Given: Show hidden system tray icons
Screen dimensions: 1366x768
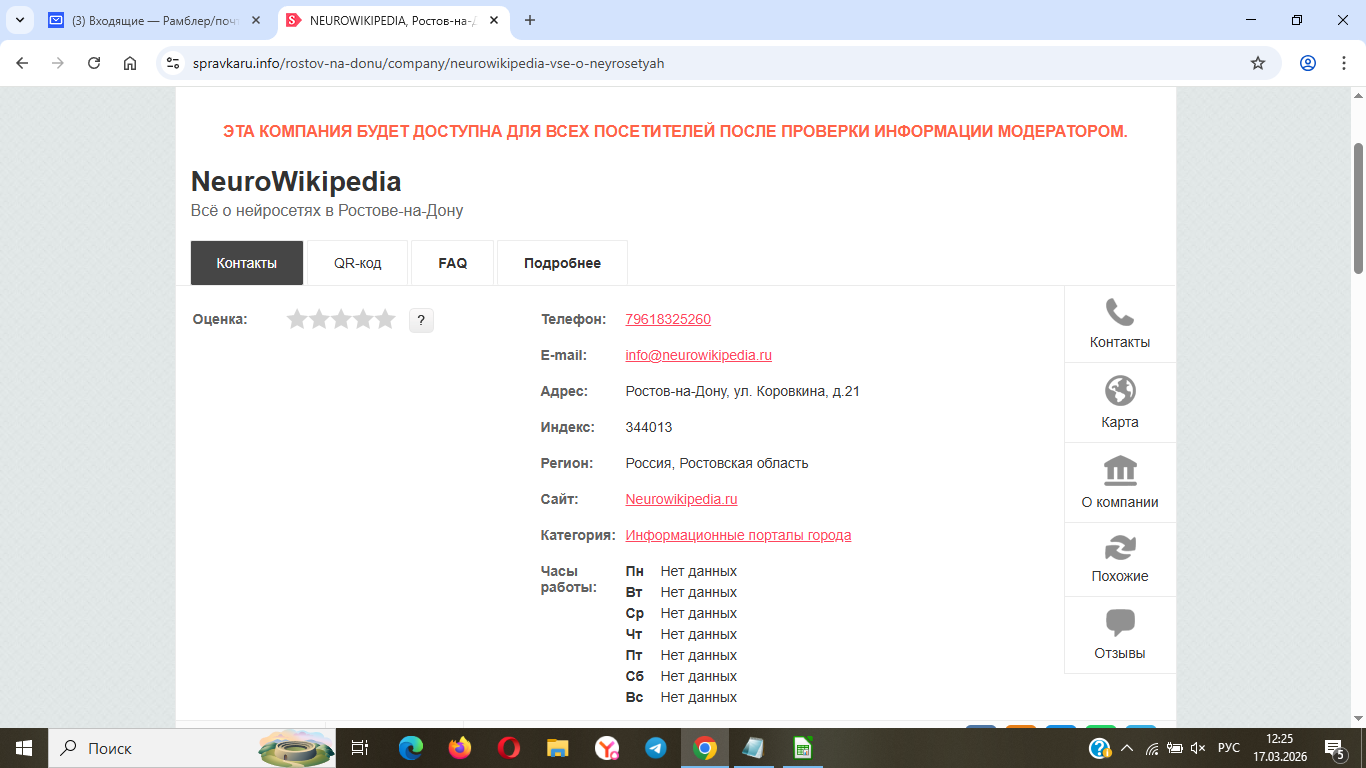Looking at the screenshot, I should [x=1127, y=748].
